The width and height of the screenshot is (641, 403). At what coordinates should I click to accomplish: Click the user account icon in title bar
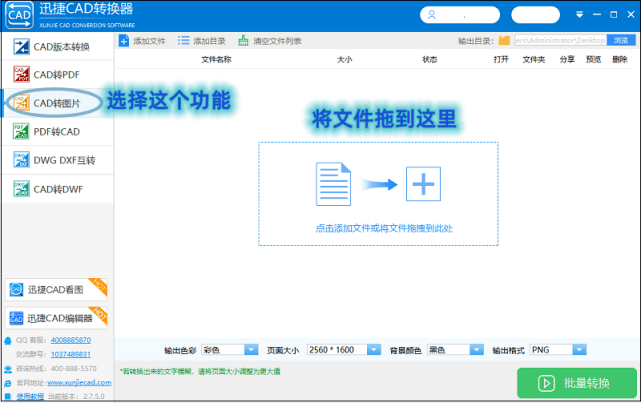432,15
